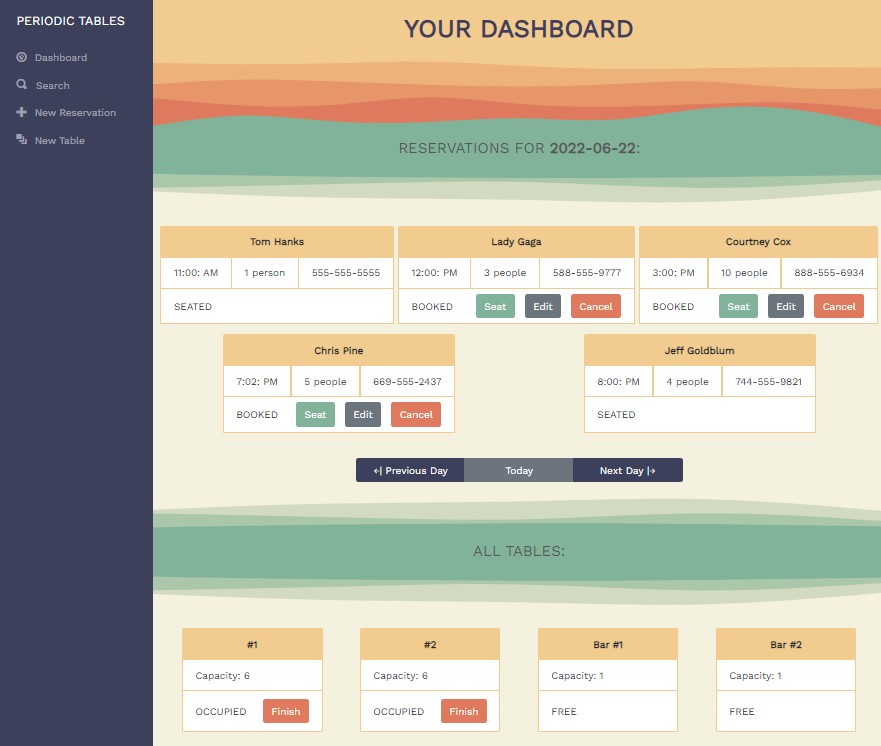Image resolution: width=881 pixels, height=746 pixels.
Task: Select the Tom Hanks reservation name
Action: point(277,242)
